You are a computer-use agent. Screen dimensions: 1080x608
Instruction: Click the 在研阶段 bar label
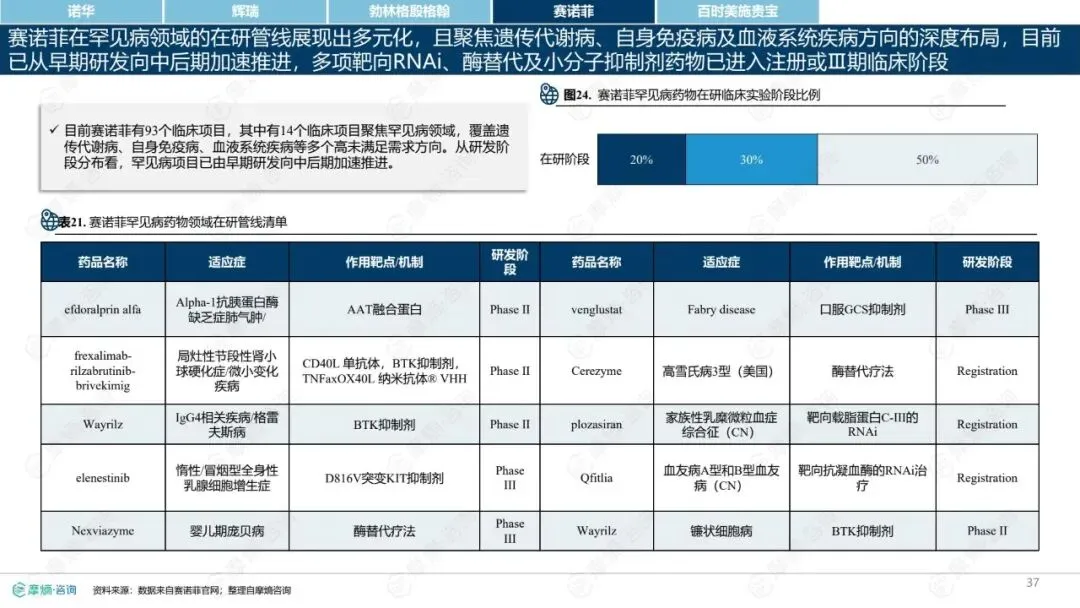coord(564,159)
